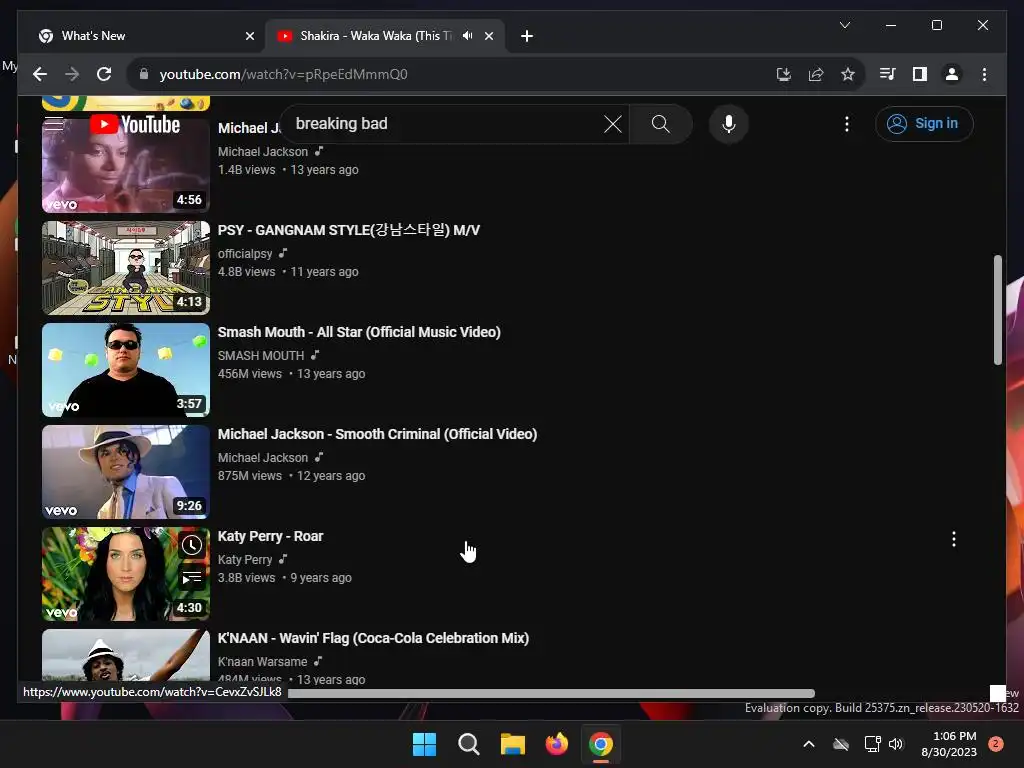Open Katy Perry - Roar video title
Image resolution: width=1024 pixels, height=768 pixels.
pos(270,536)
